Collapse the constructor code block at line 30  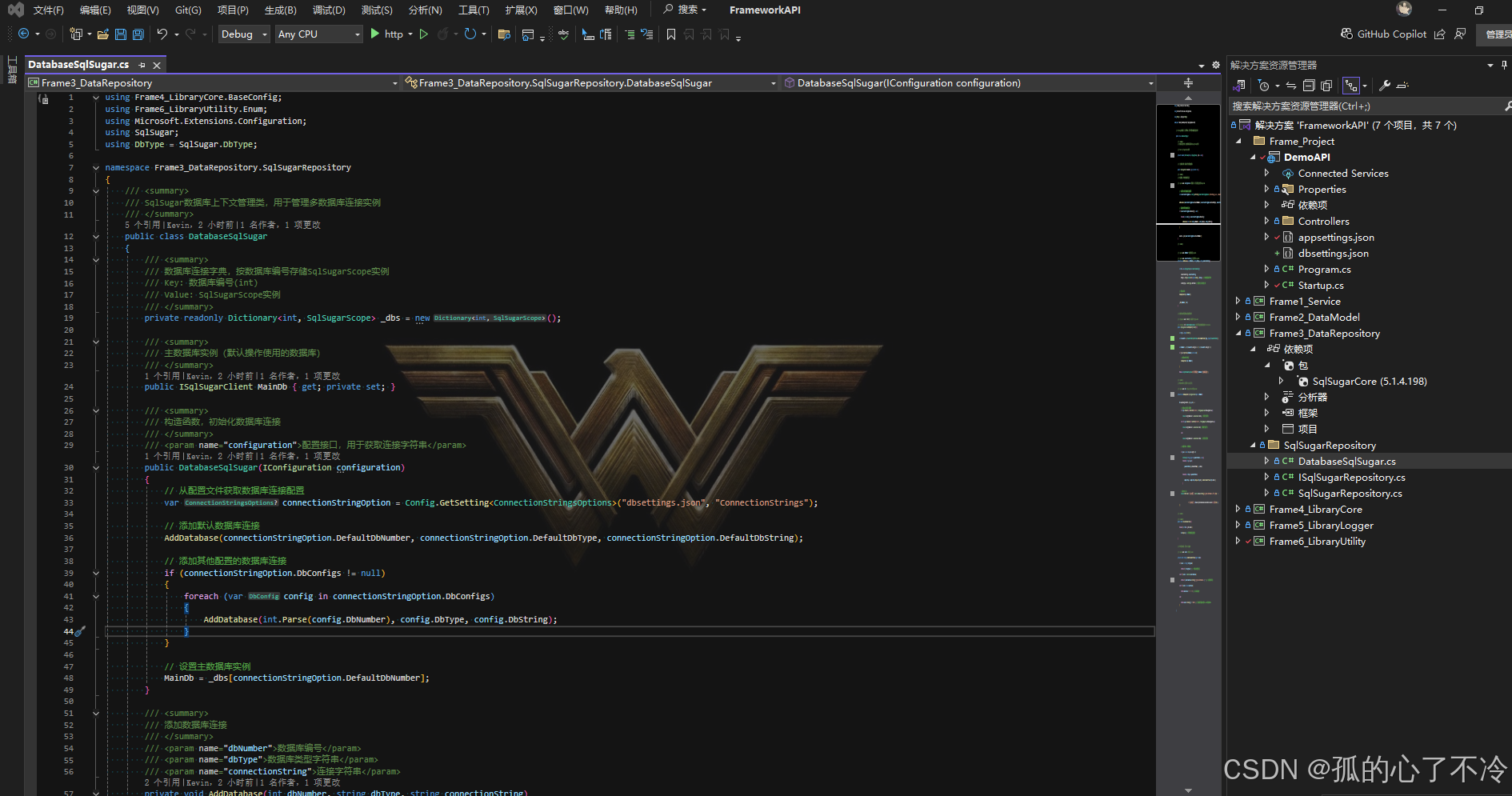(x=96, y=467)
